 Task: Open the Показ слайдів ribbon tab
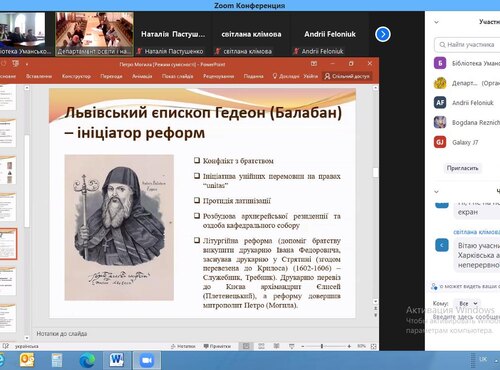(177, 76)
